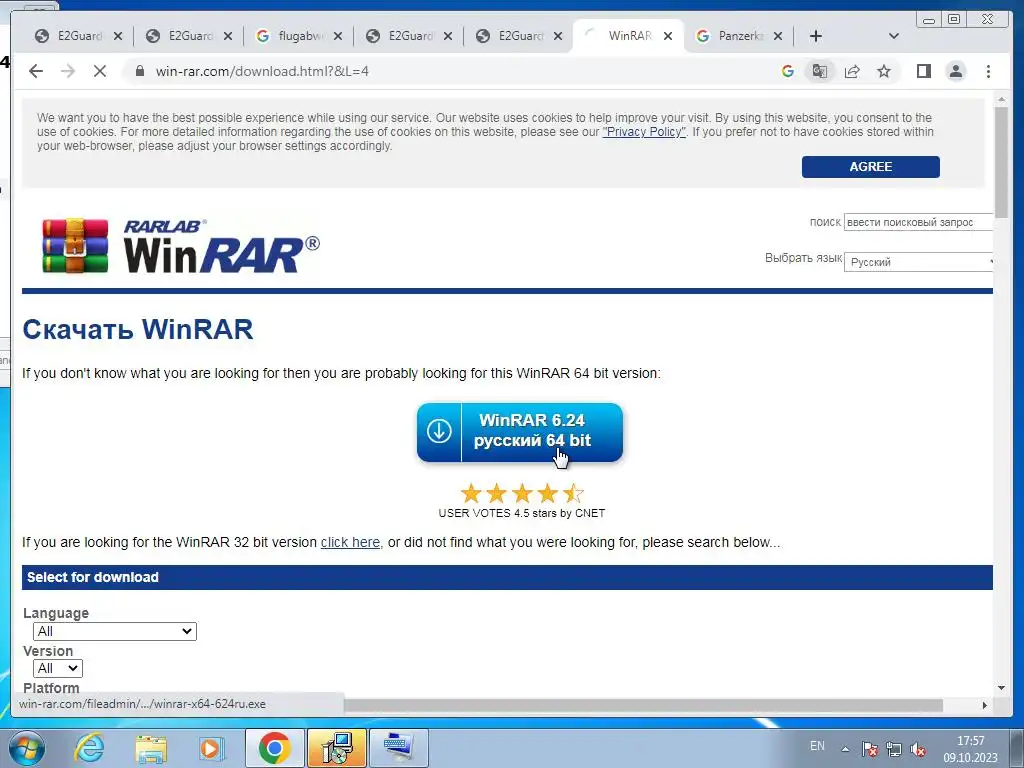The image size is (1024, 768).
Task: Click the horizontal scrollbar thumb
Action: point(643,705)
